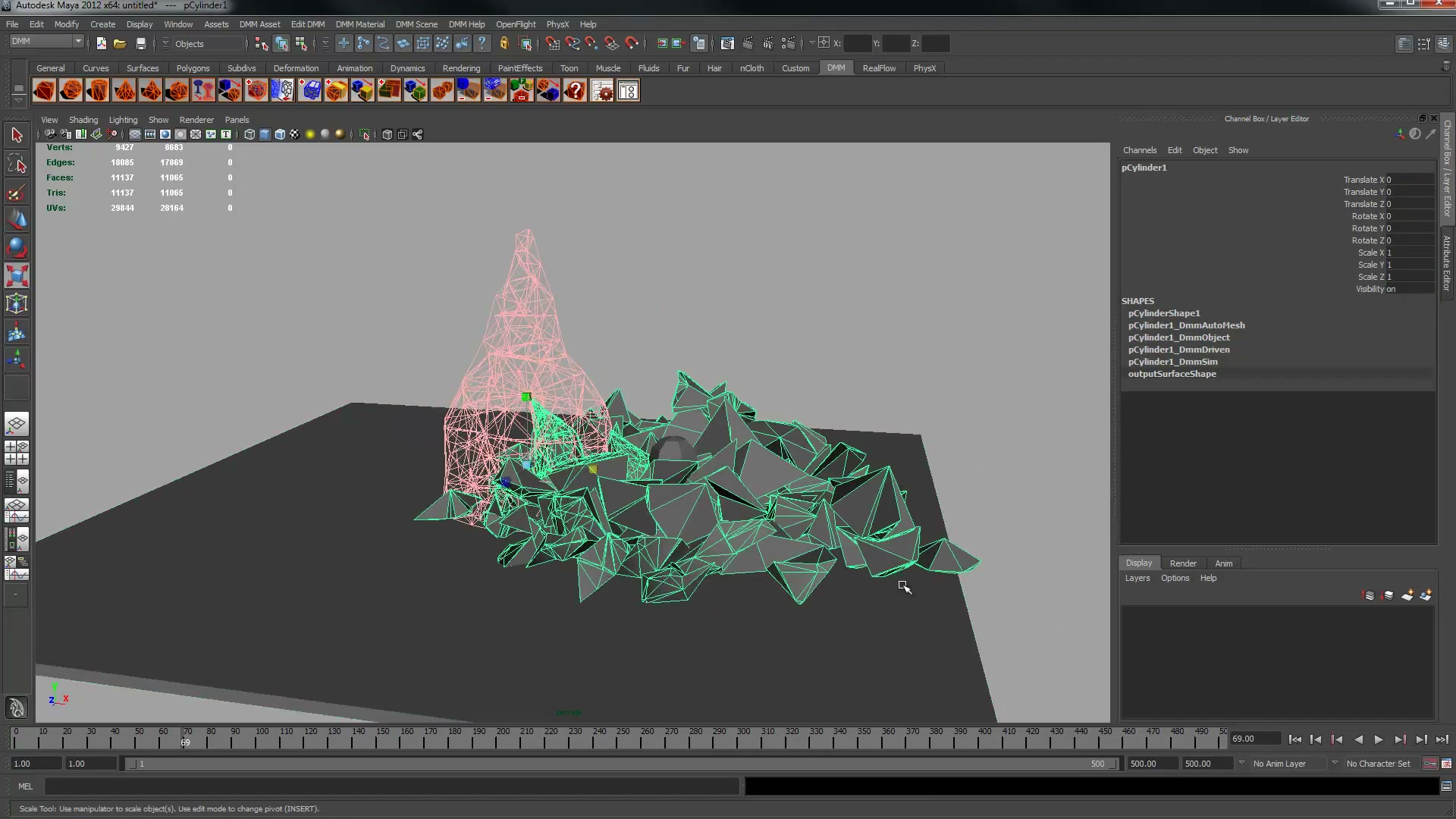Viewport: 1456px width, 819px height.
Task: Activate the Lasso select tool
Action: pos(17,164)
